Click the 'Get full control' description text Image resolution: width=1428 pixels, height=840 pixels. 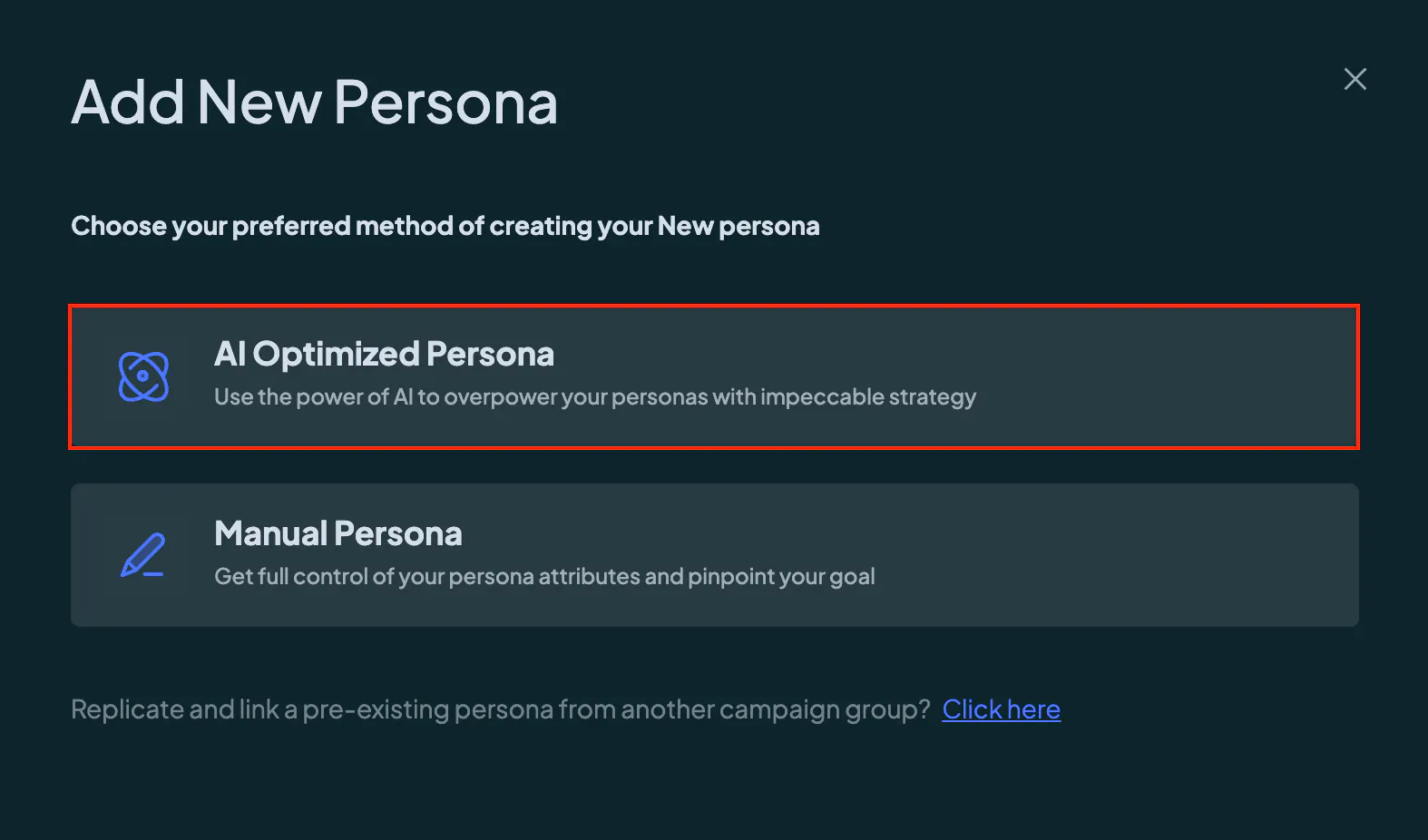[x=544, y=577]
